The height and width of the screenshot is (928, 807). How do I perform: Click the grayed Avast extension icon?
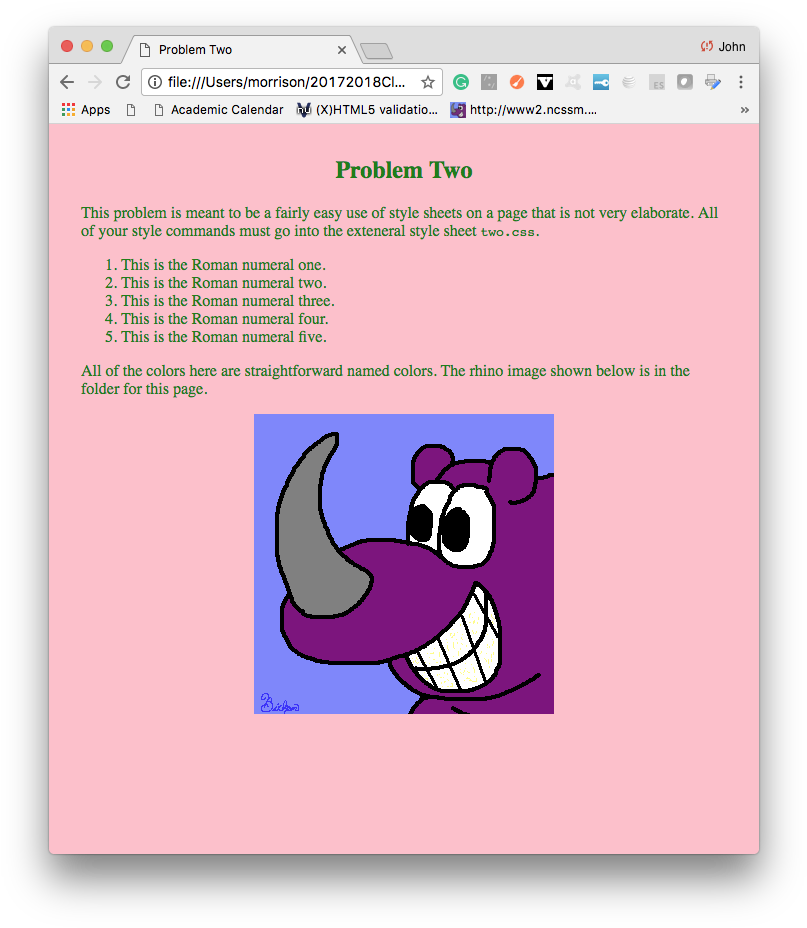pos(573,82)
